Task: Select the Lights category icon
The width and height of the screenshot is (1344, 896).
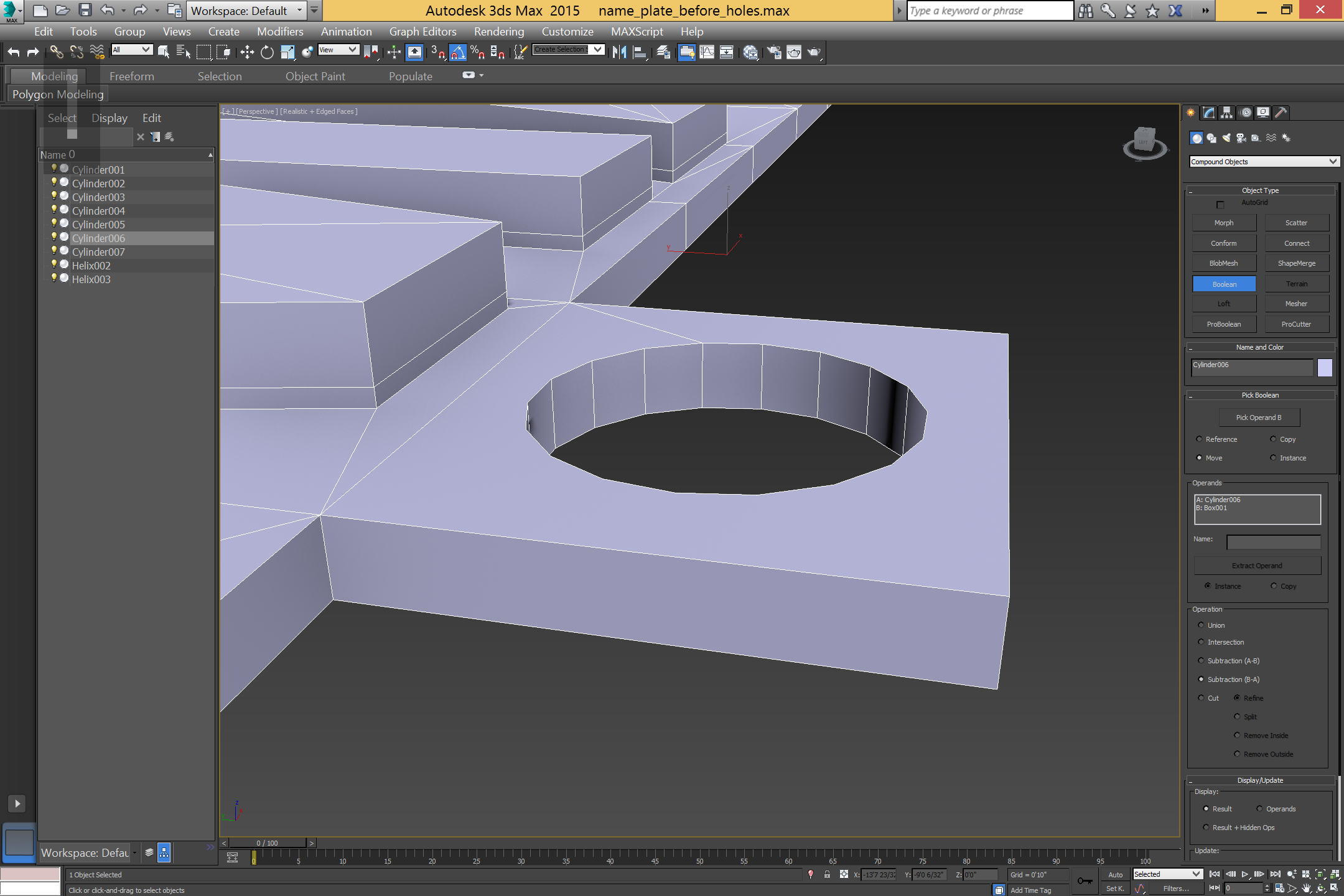Action: click(x=1226, y=138)
